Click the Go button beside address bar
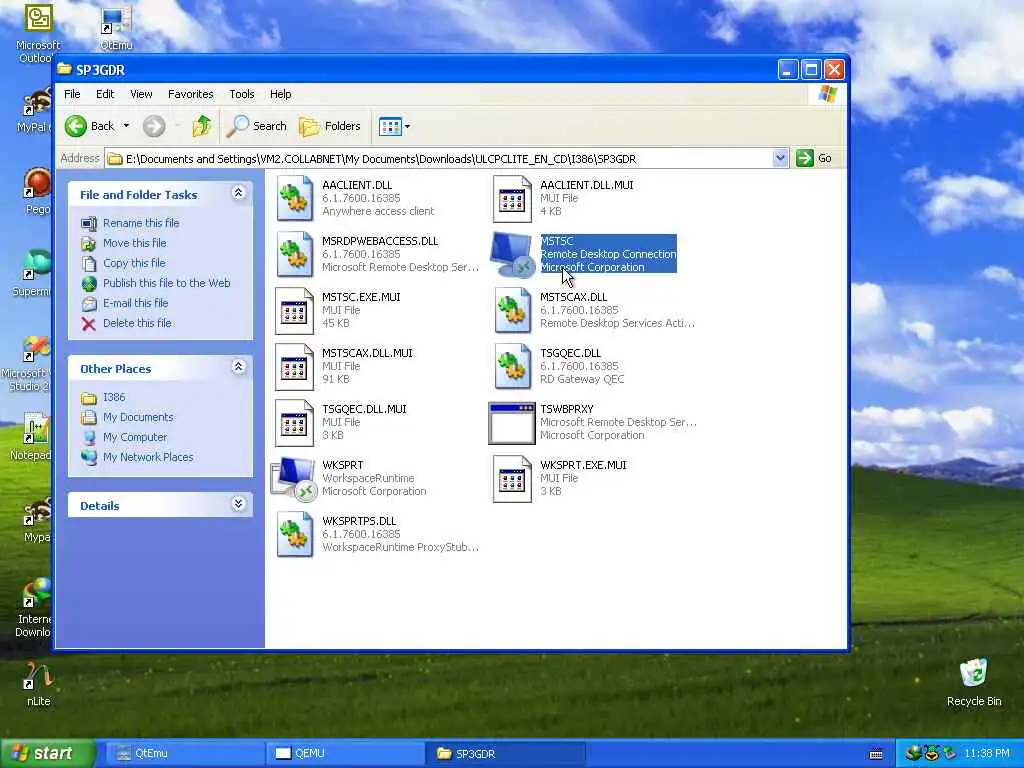Screen dimensions: 1024x768 coord(814,158)
